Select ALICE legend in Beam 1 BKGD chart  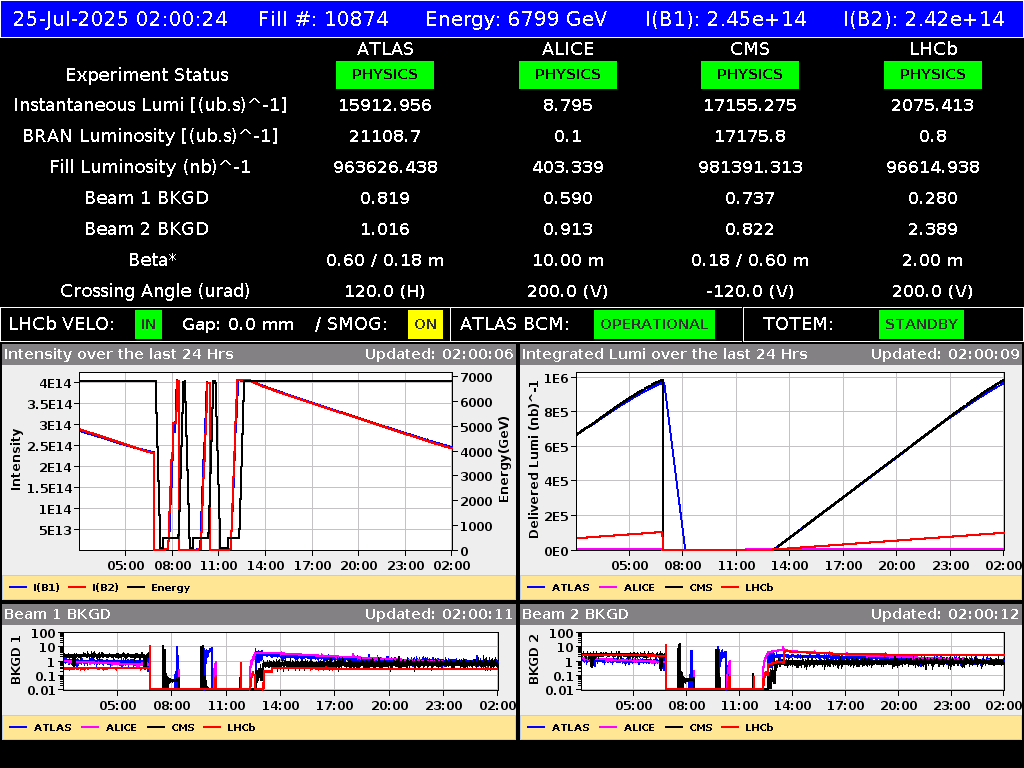coord(109,727)
